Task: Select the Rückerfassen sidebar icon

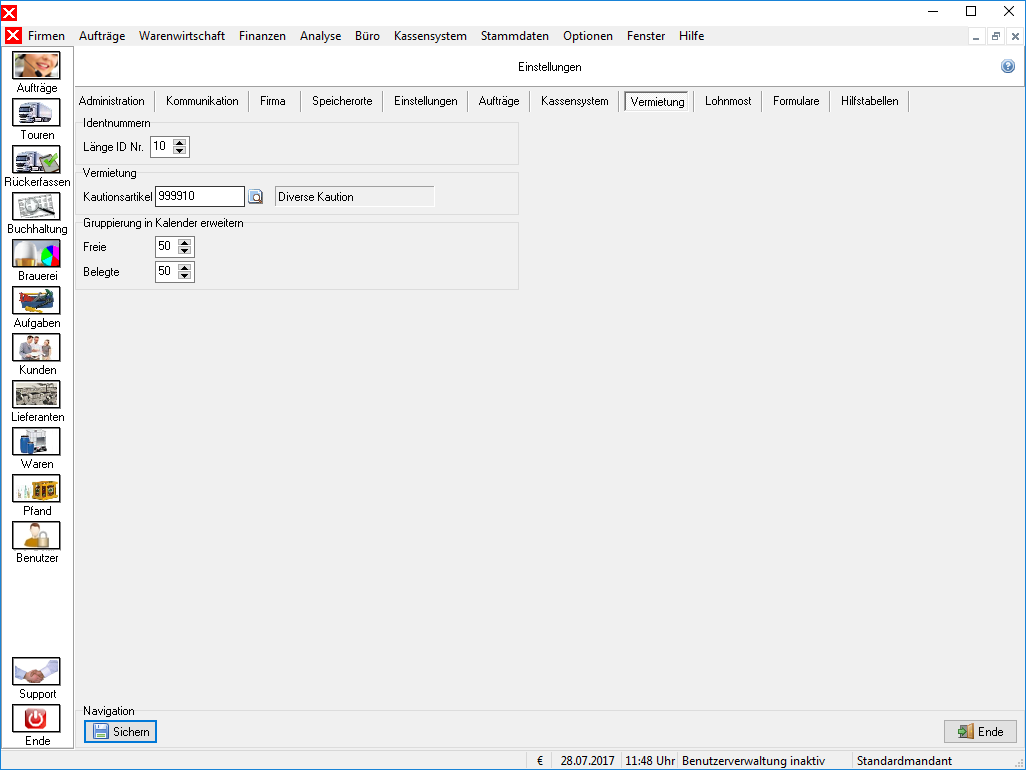Action: (x=36, y=160)
